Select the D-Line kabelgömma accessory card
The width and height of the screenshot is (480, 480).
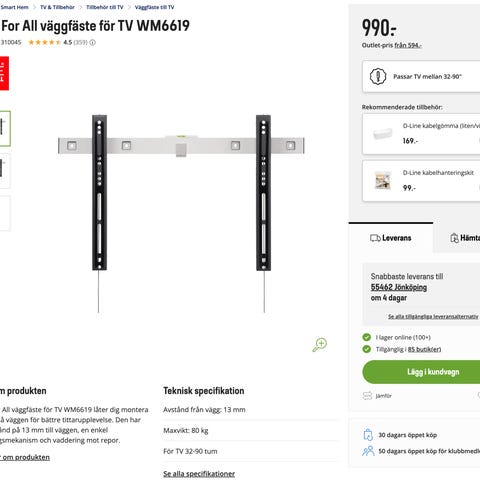coord(421,134)
